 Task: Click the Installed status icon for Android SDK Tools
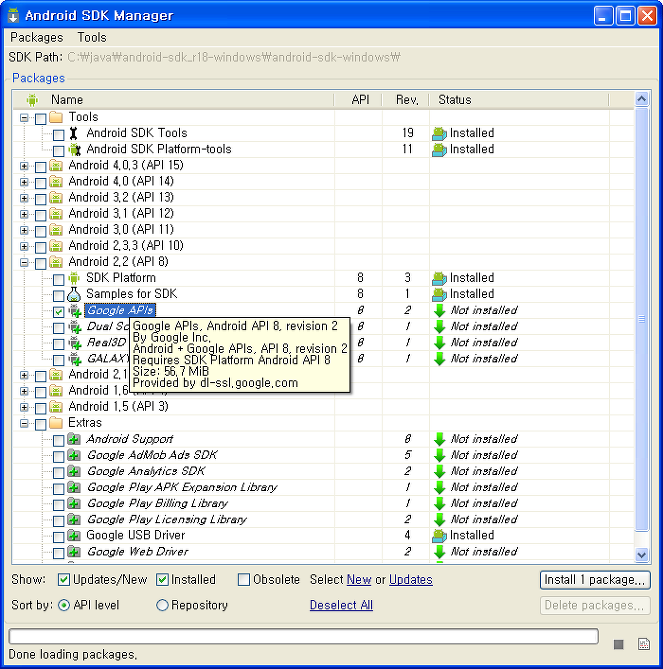[x=439, y=134]
